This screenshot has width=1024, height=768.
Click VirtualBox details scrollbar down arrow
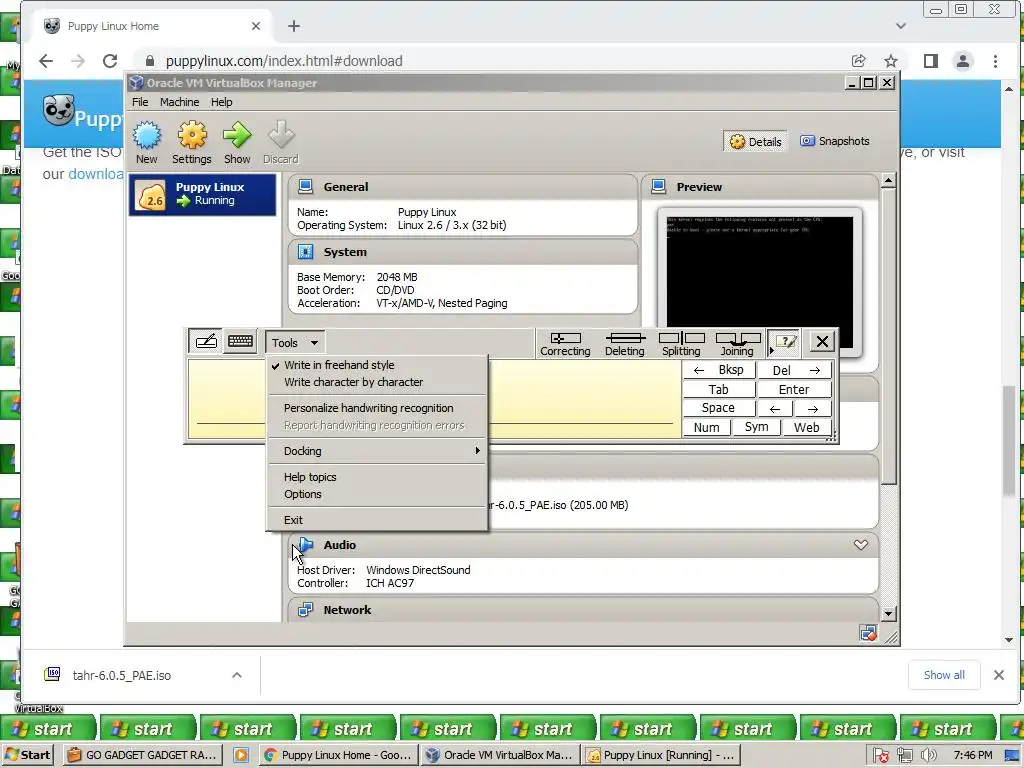(888, 614)
